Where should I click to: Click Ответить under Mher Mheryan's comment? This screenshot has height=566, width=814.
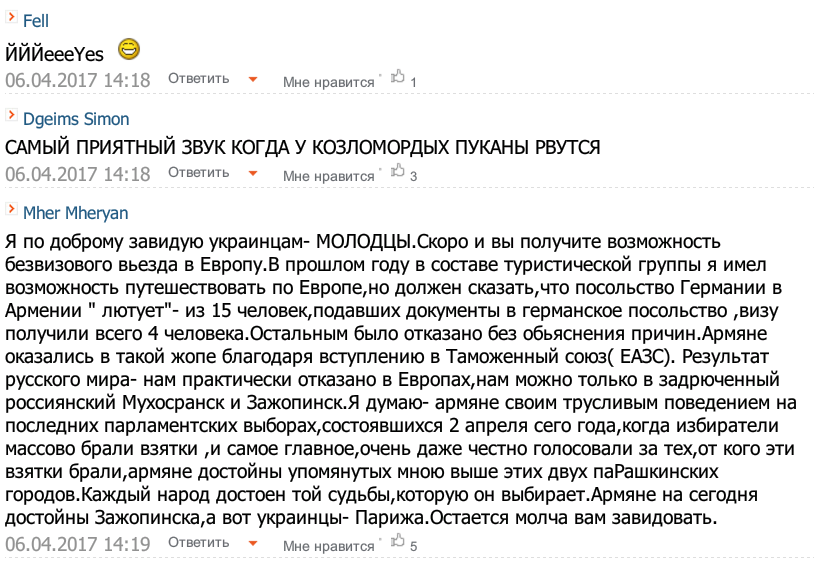(198, 543)
